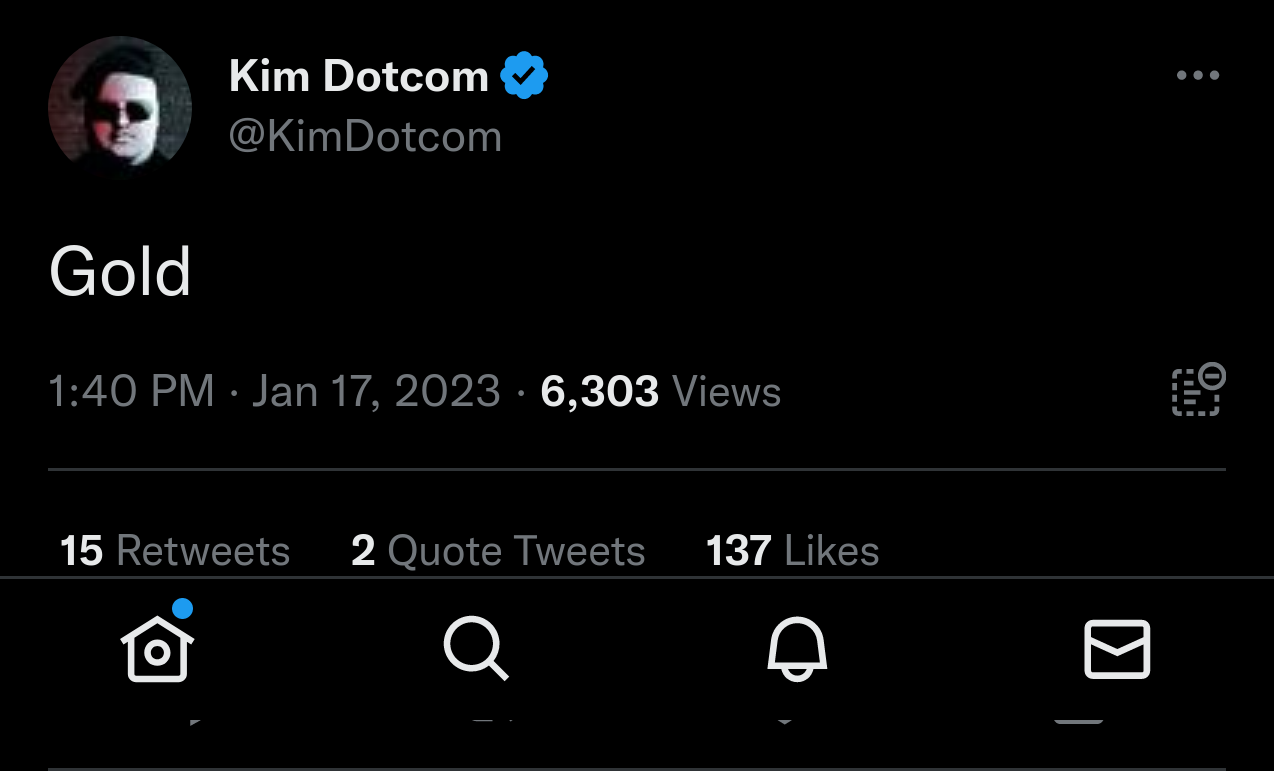Tap the 1:40 PM timestamp
This screenshot has width=1274, height=771.
(x=131, y=391)
